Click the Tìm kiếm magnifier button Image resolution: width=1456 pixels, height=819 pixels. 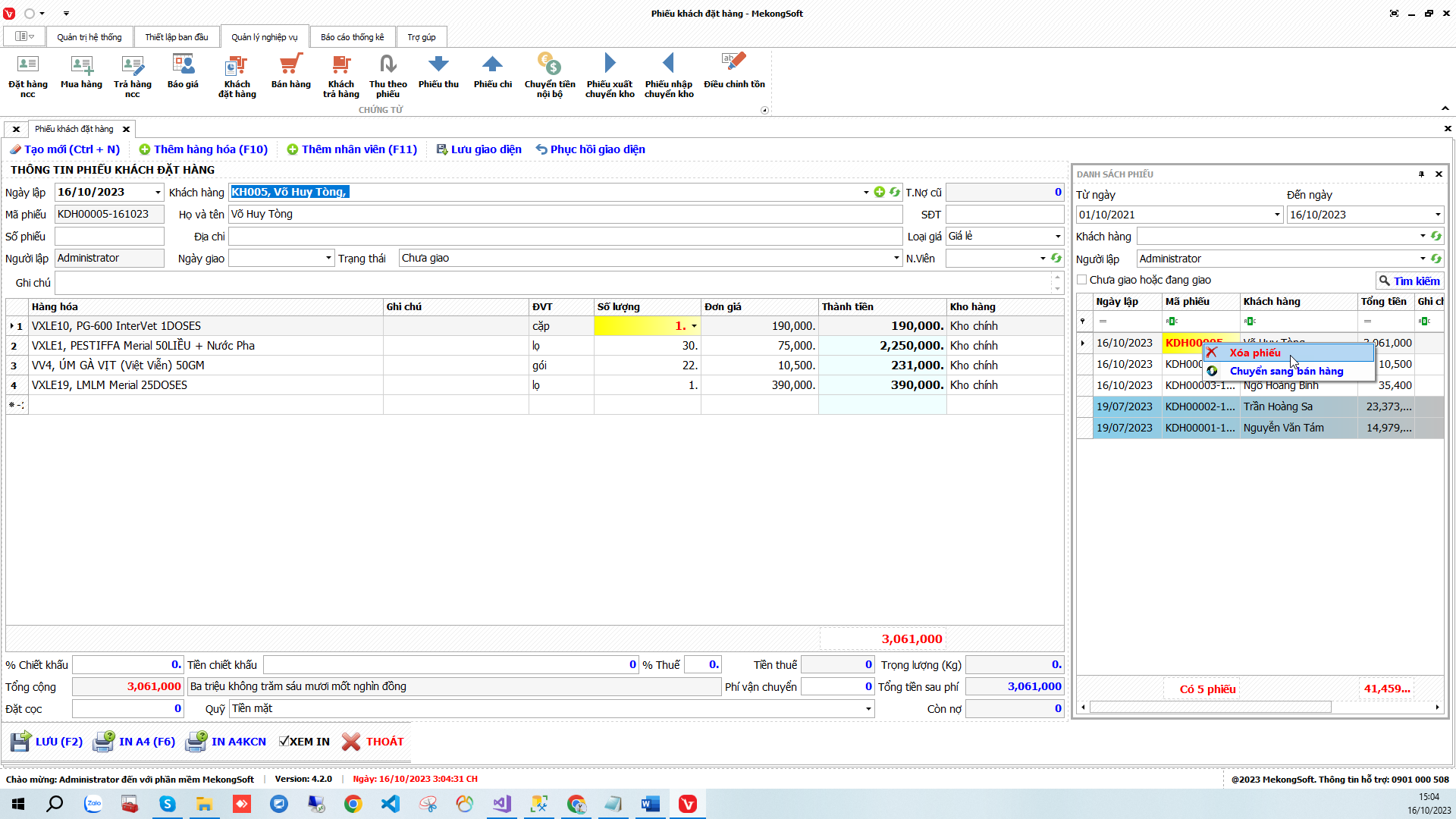click(x=1409, y=281)
